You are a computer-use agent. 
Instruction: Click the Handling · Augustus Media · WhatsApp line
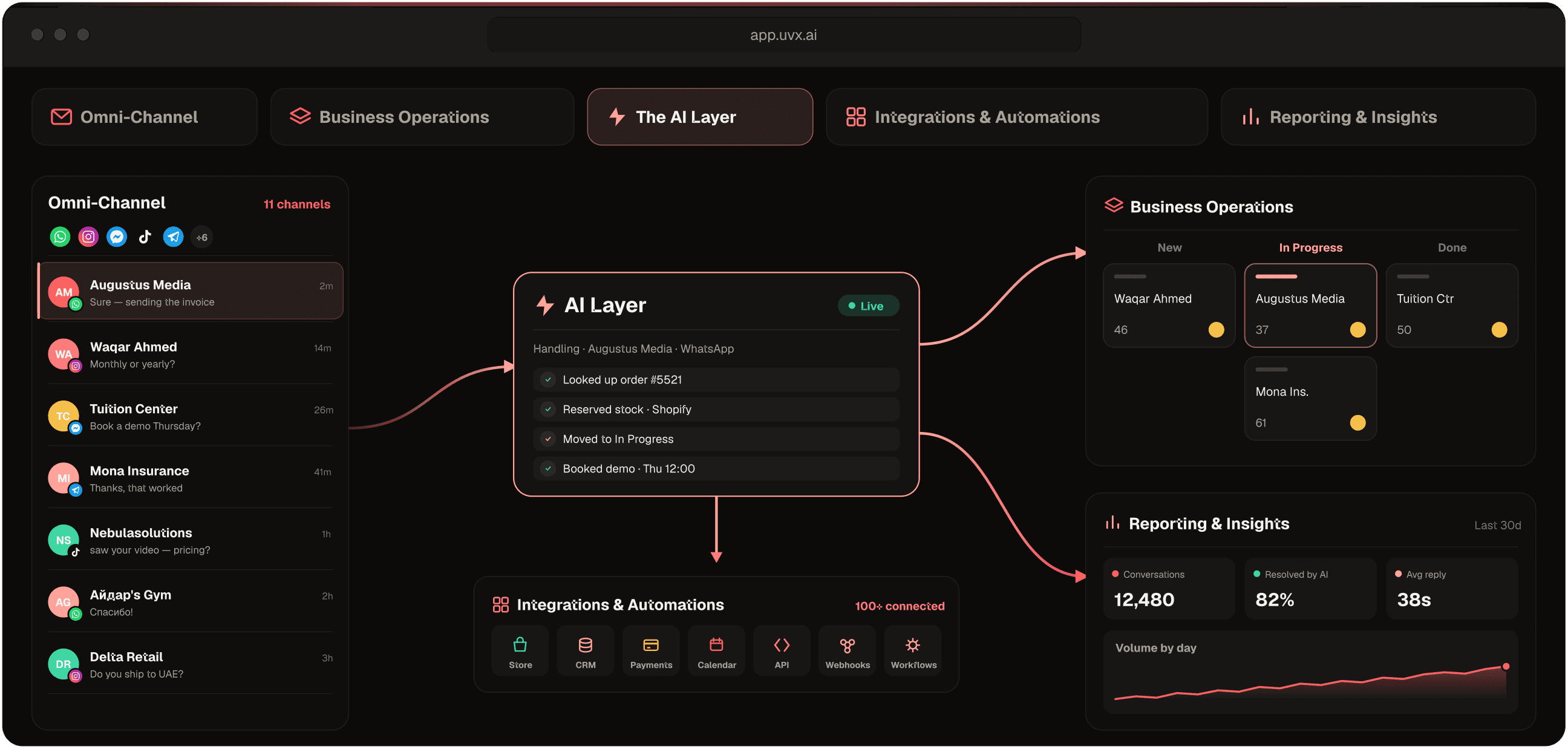pyautogui.click(x=633, y=349)
